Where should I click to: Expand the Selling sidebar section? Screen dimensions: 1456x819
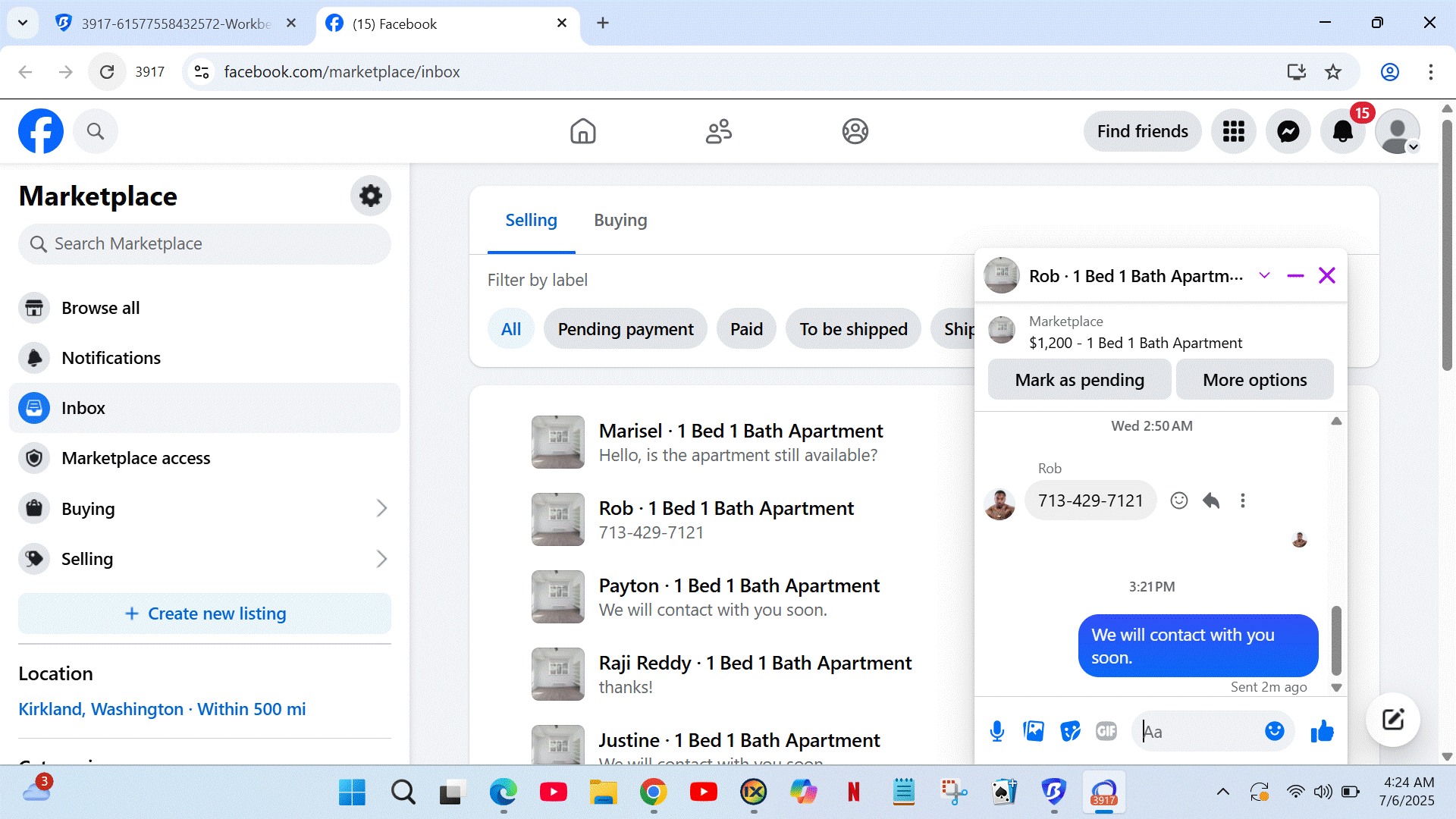(381, 559)
